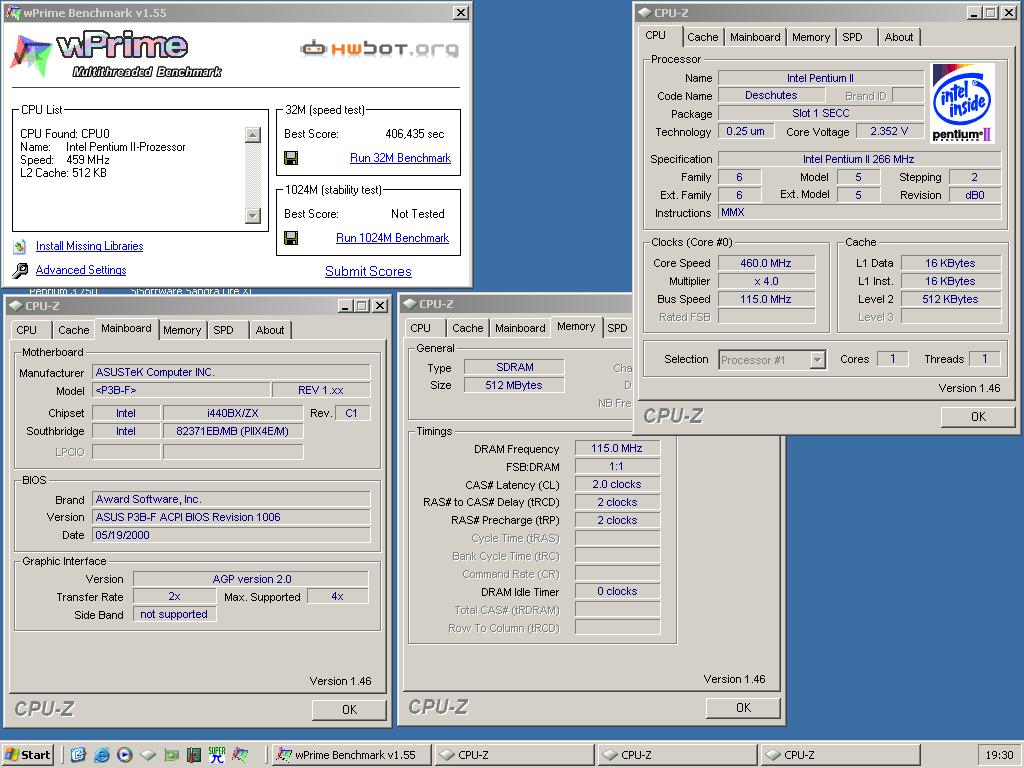Run the 1024M Benchmark
This screenshot has height=768, width=1024.
392,238
